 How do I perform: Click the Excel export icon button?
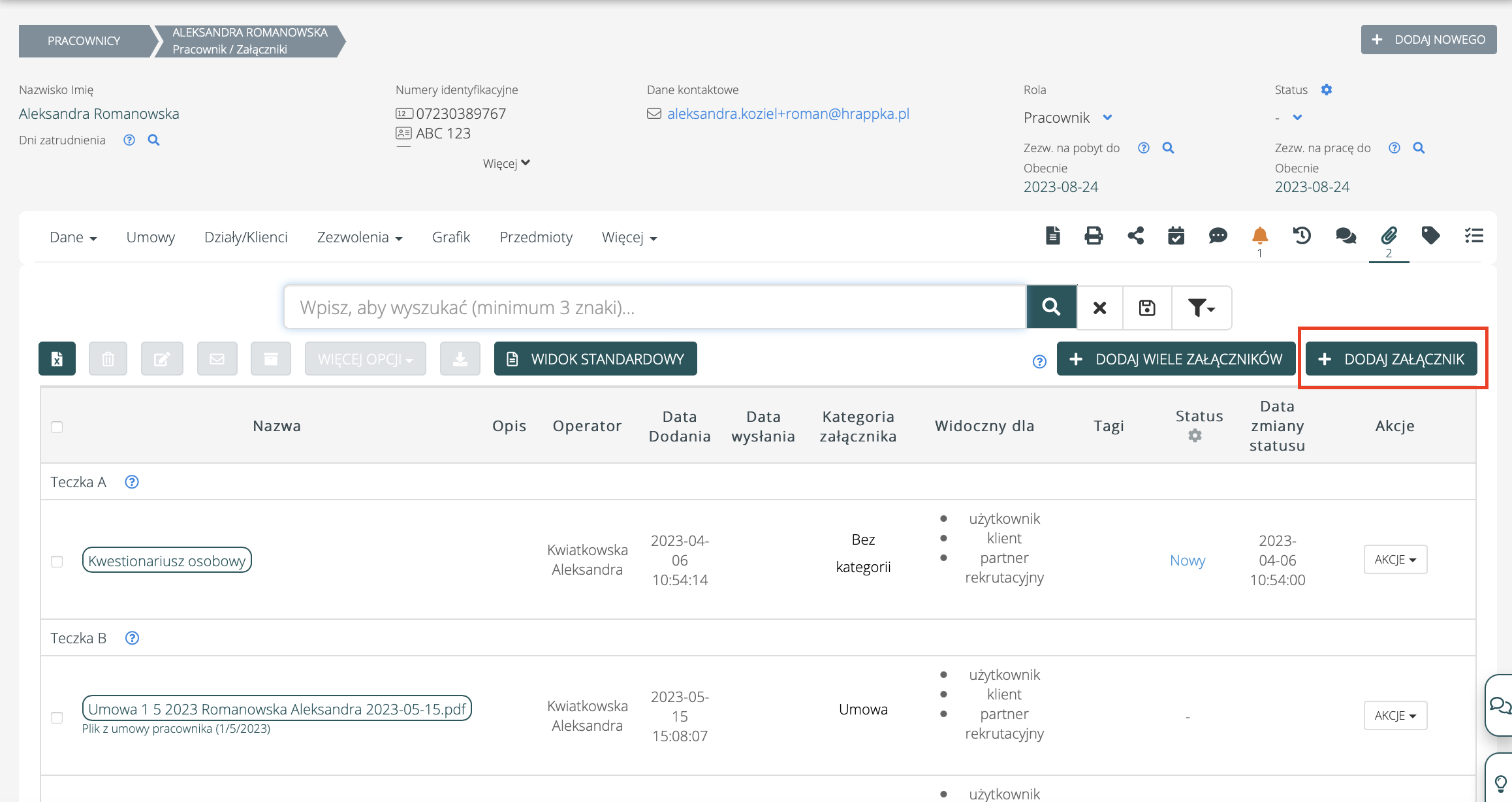pos(57,359)
